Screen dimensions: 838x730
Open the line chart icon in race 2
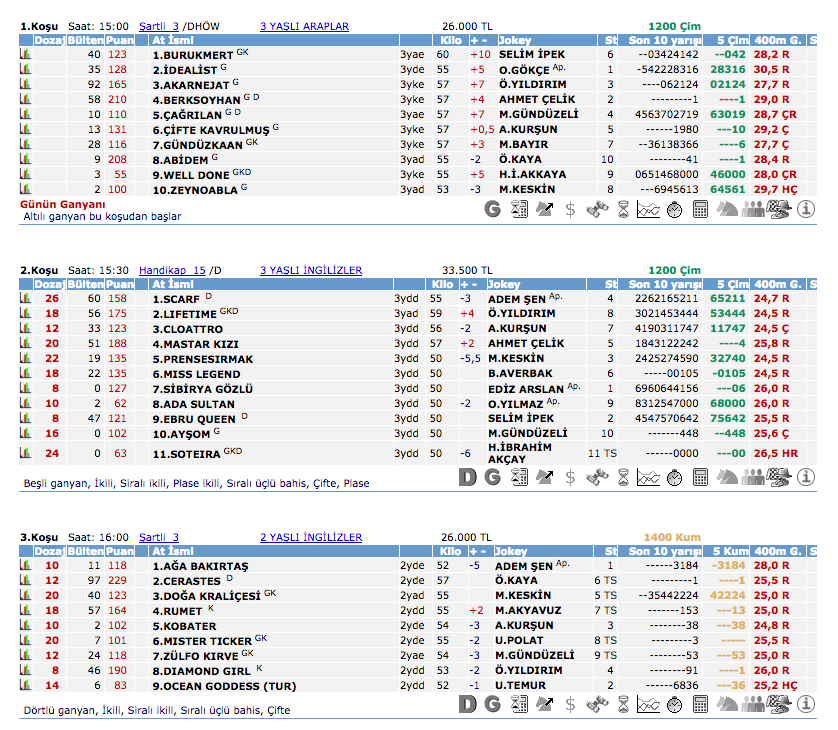[648, 477]
